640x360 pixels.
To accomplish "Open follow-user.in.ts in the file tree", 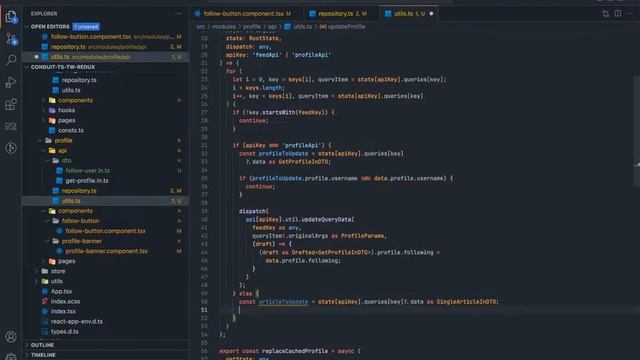I will click(x=105, y=171).
